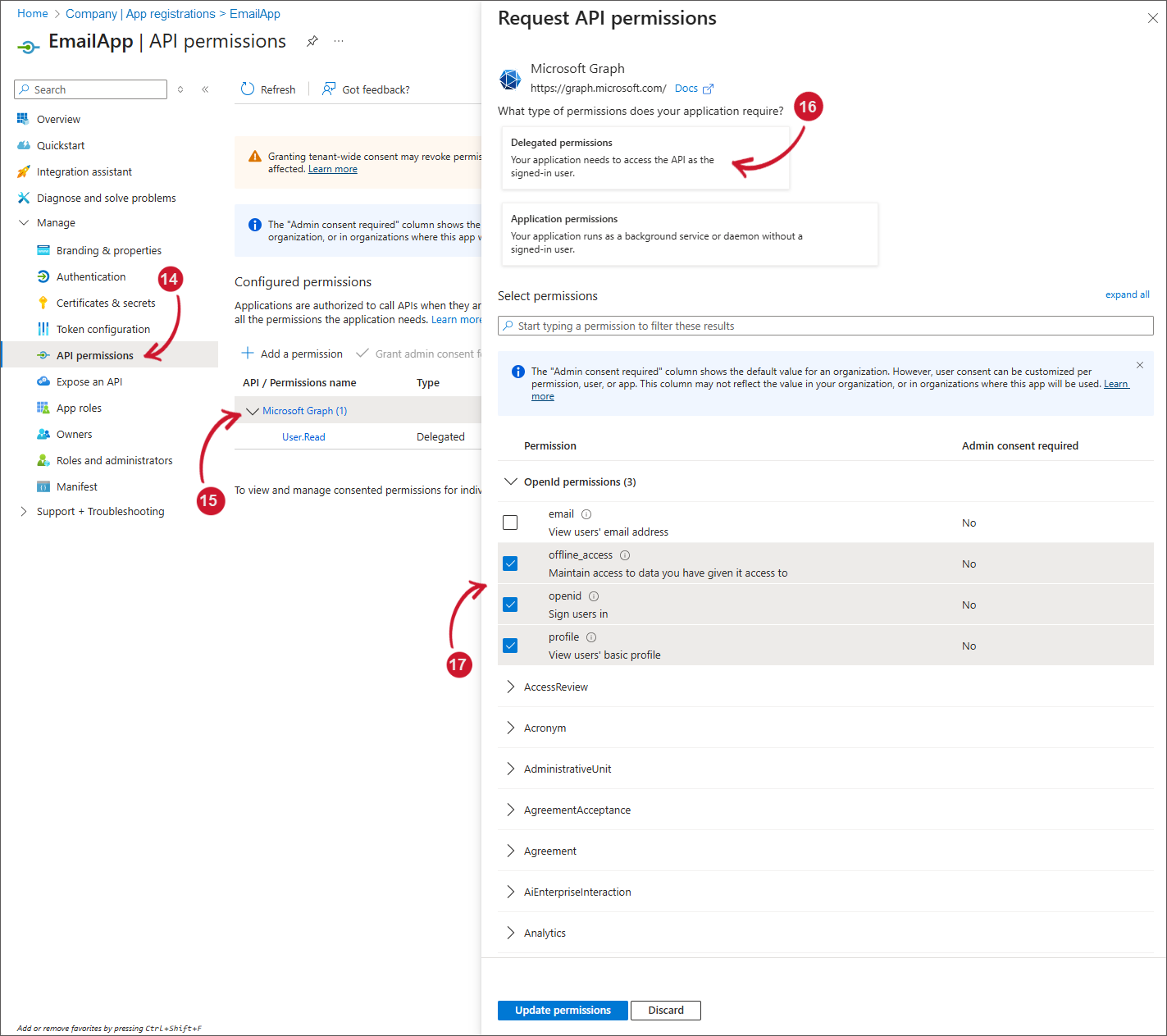Click the Update permissions button
Screen dimensions: 1167x1036
pos(563,1011)
